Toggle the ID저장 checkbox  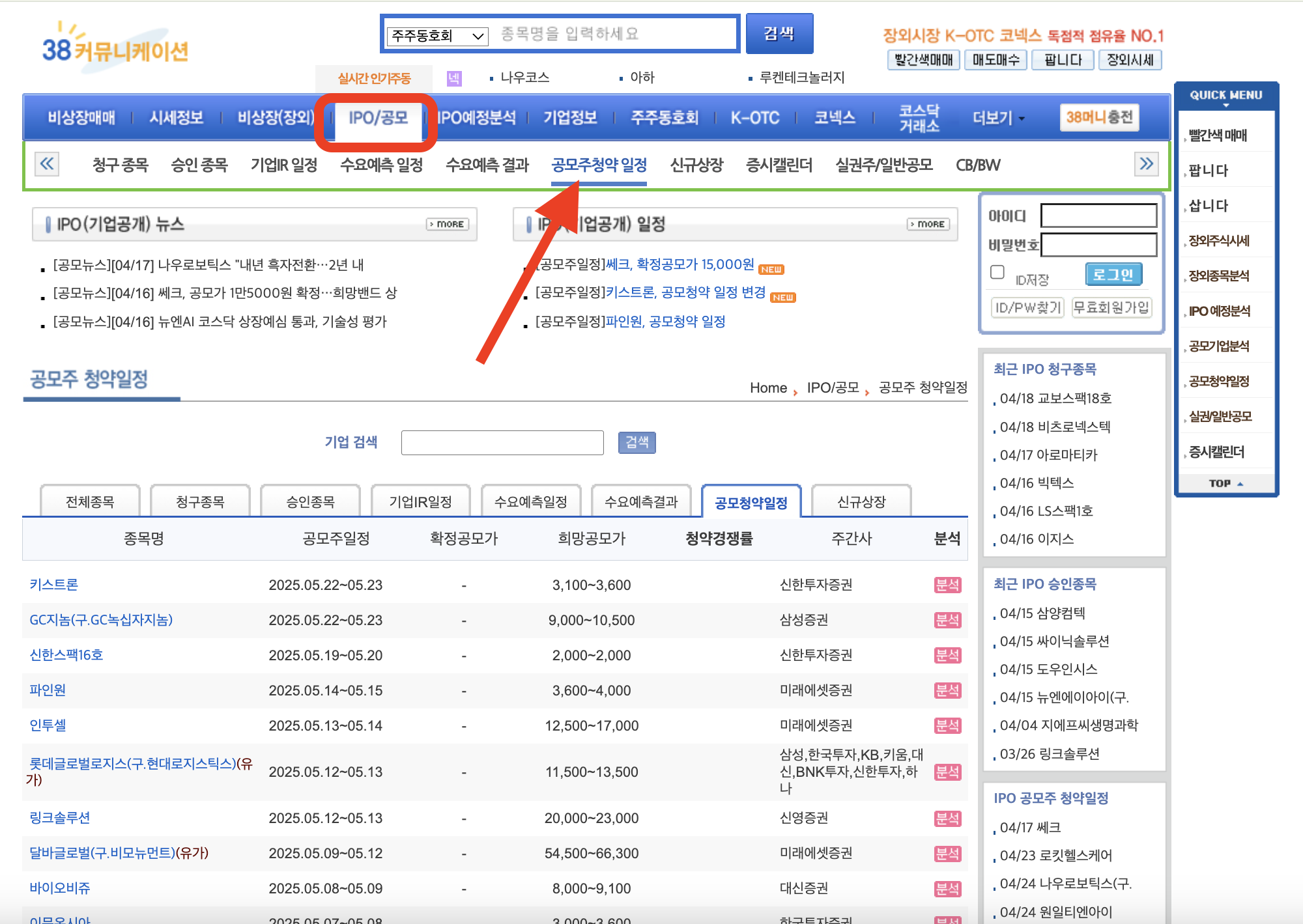coord(997,272)
